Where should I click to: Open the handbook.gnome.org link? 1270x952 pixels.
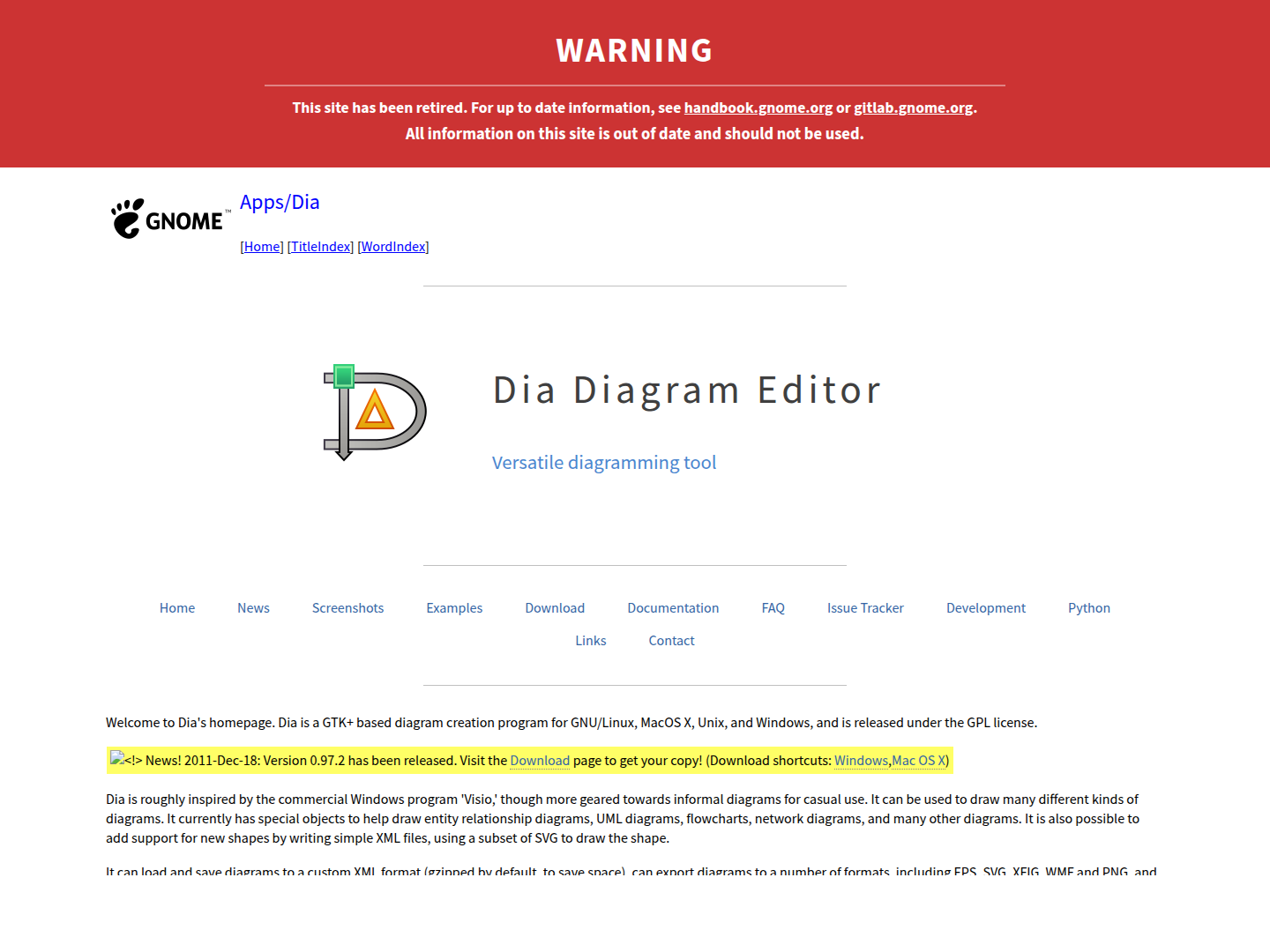tap(758, 108)
